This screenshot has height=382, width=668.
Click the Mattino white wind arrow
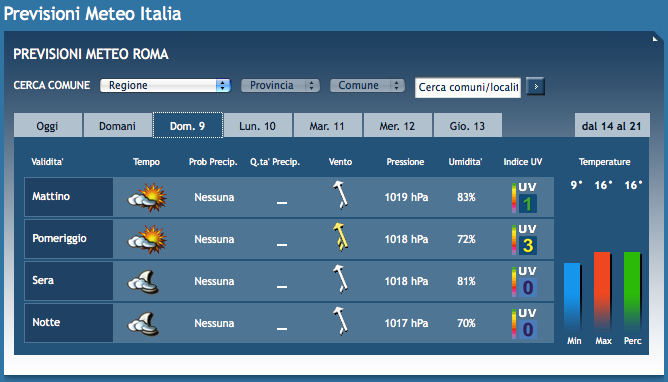pos(340,195)
